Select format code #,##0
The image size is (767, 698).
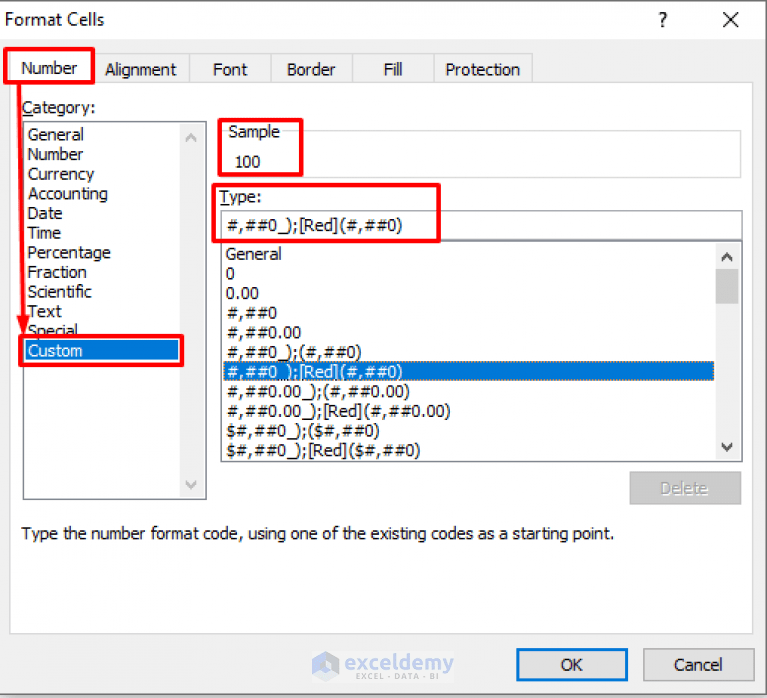point(469,313)
